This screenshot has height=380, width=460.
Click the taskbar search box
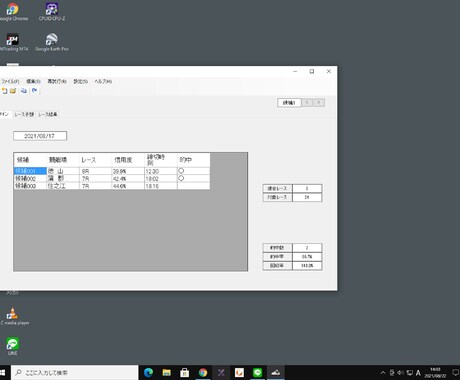click(x=75, y=373)
